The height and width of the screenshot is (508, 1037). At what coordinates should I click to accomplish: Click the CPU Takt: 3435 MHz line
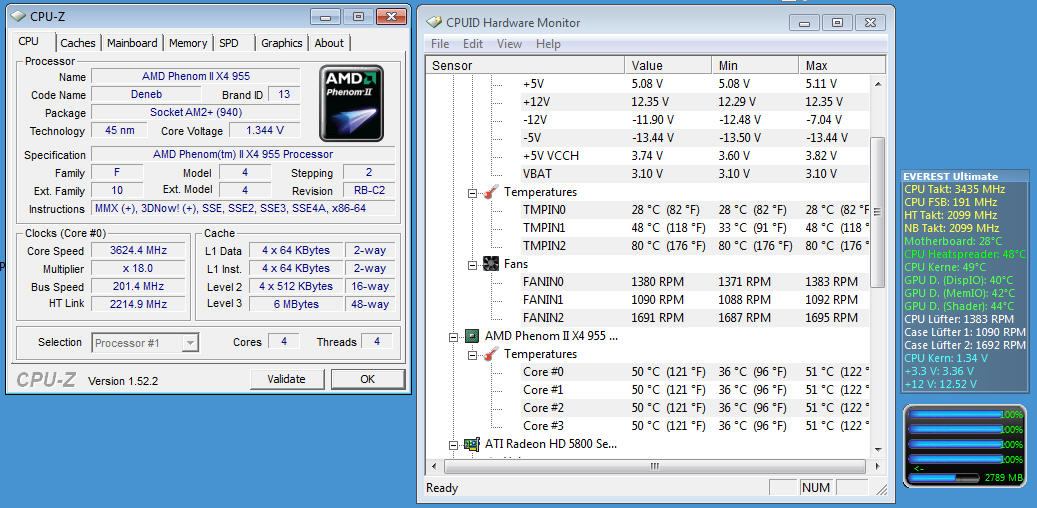[x=954, y=189]
